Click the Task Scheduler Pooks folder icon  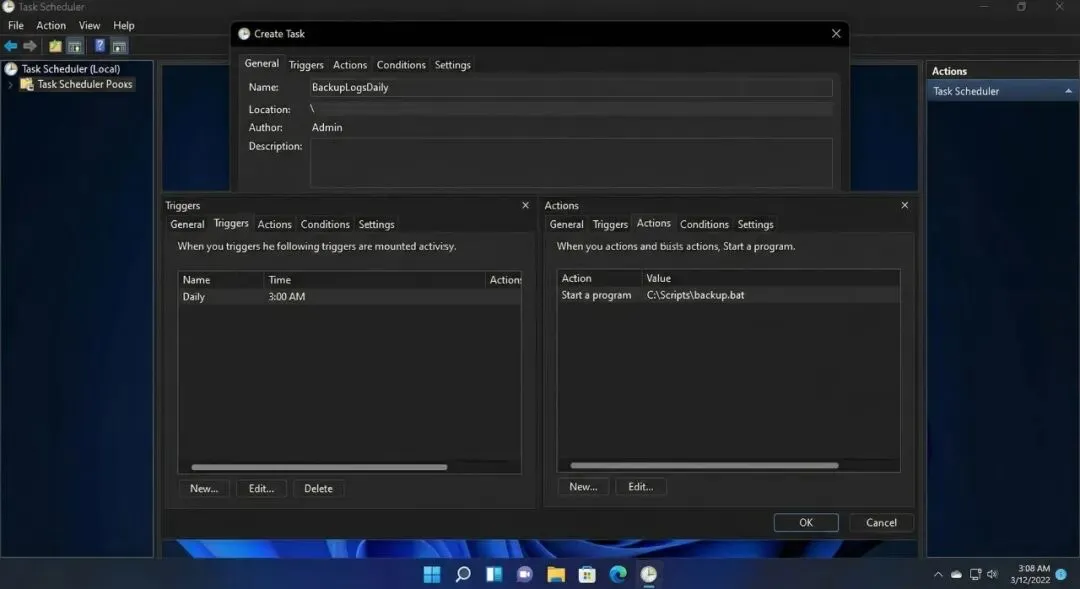(27, 84)
